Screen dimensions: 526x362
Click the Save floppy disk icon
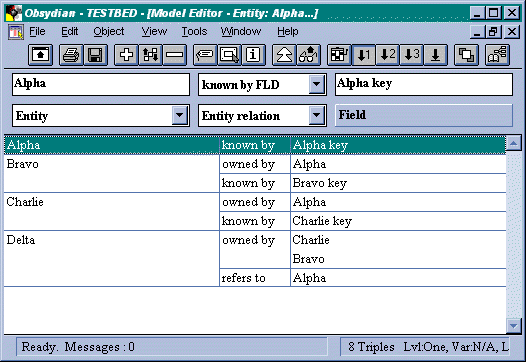tap(95, 55)
